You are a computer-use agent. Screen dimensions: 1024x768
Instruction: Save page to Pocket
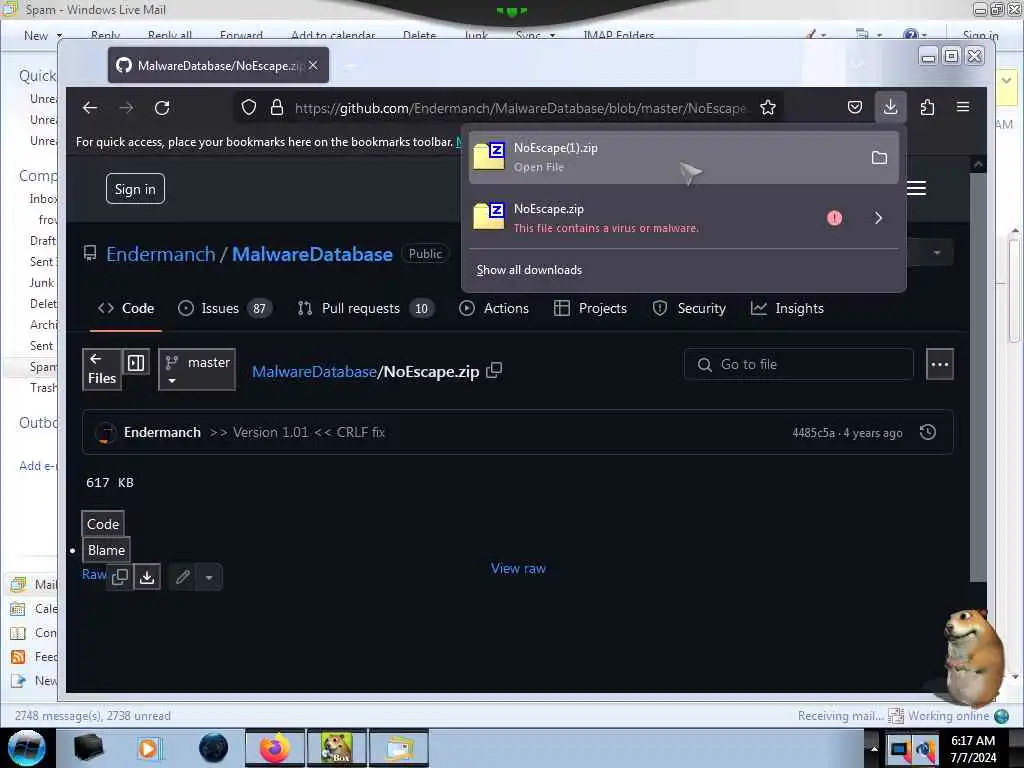coord(855,107)
